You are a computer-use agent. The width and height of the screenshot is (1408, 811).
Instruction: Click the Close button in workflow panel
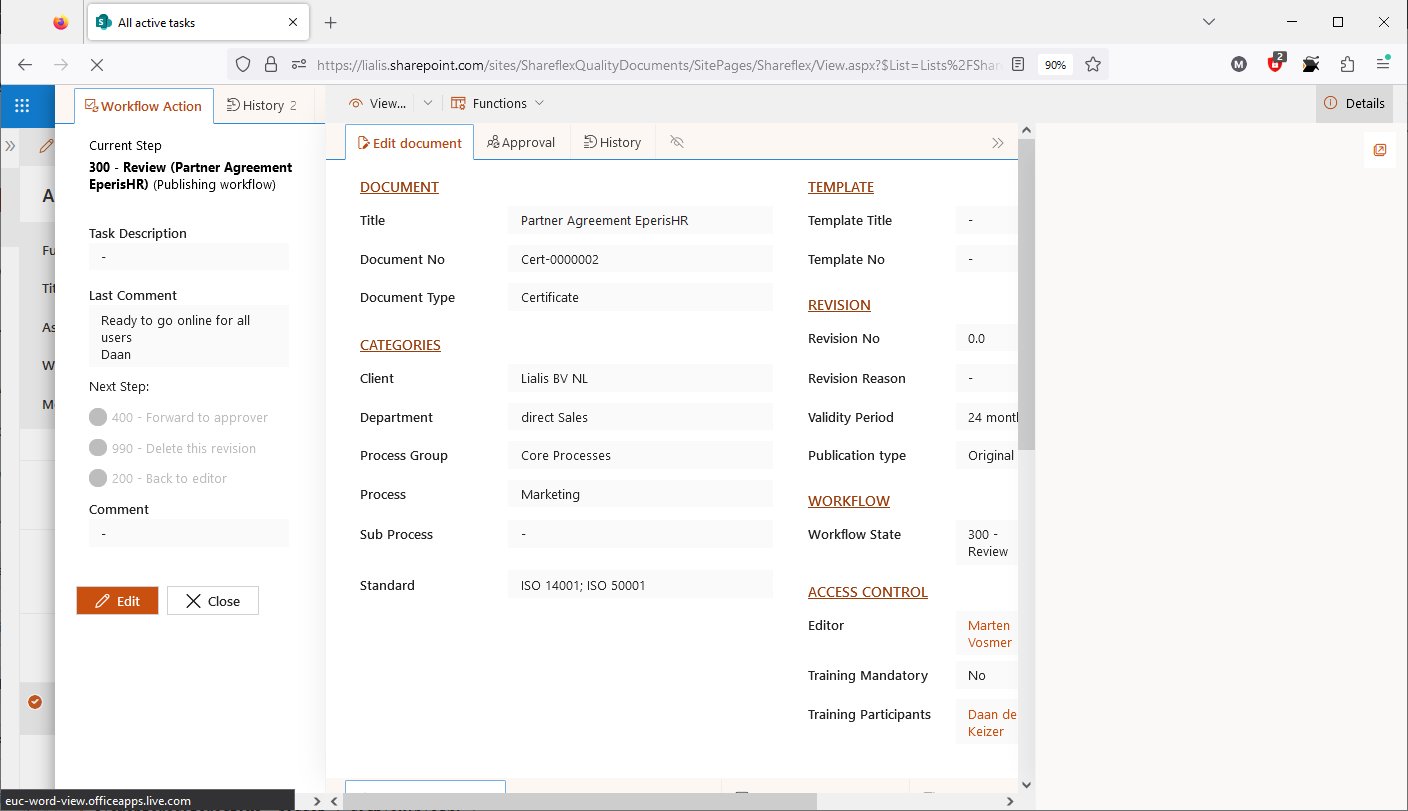click(x=213, y=601)
